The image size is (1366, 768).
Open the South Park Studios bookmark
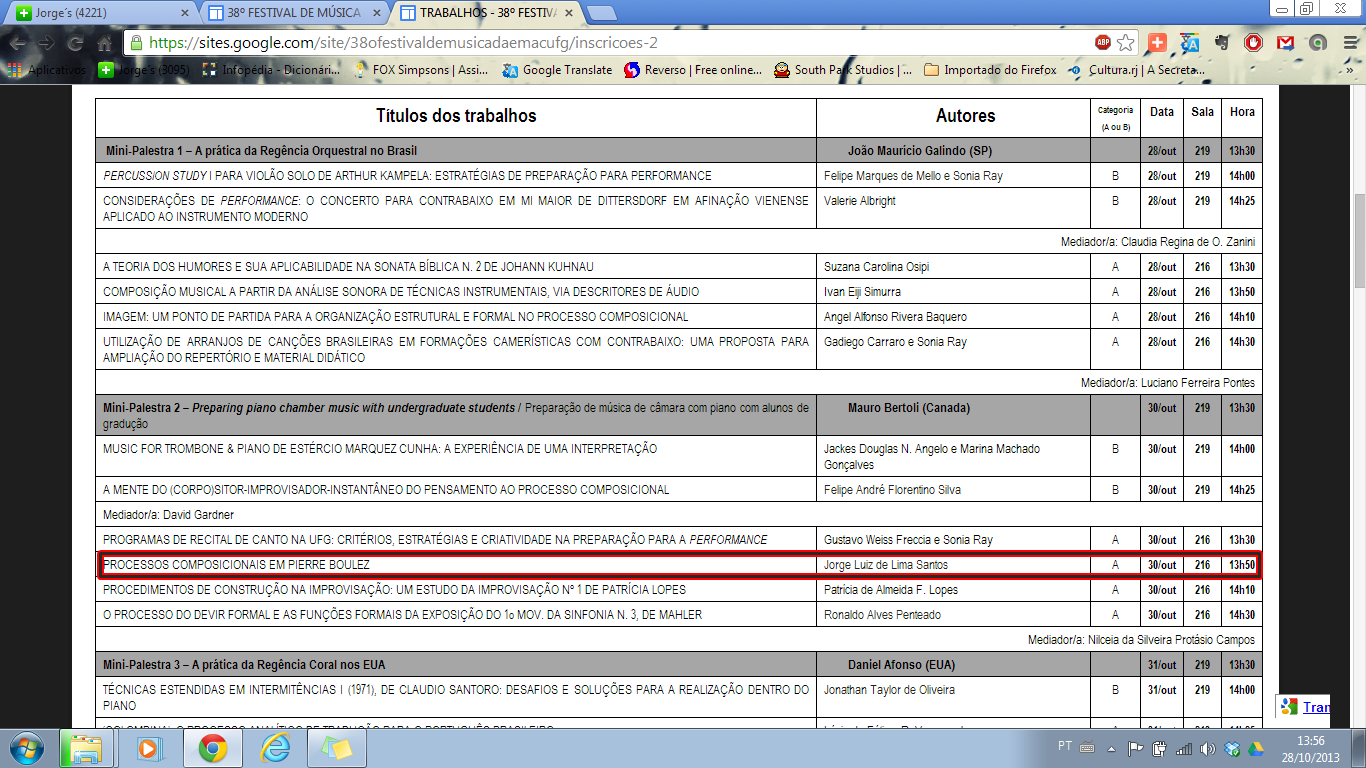[x=843, y=70]
